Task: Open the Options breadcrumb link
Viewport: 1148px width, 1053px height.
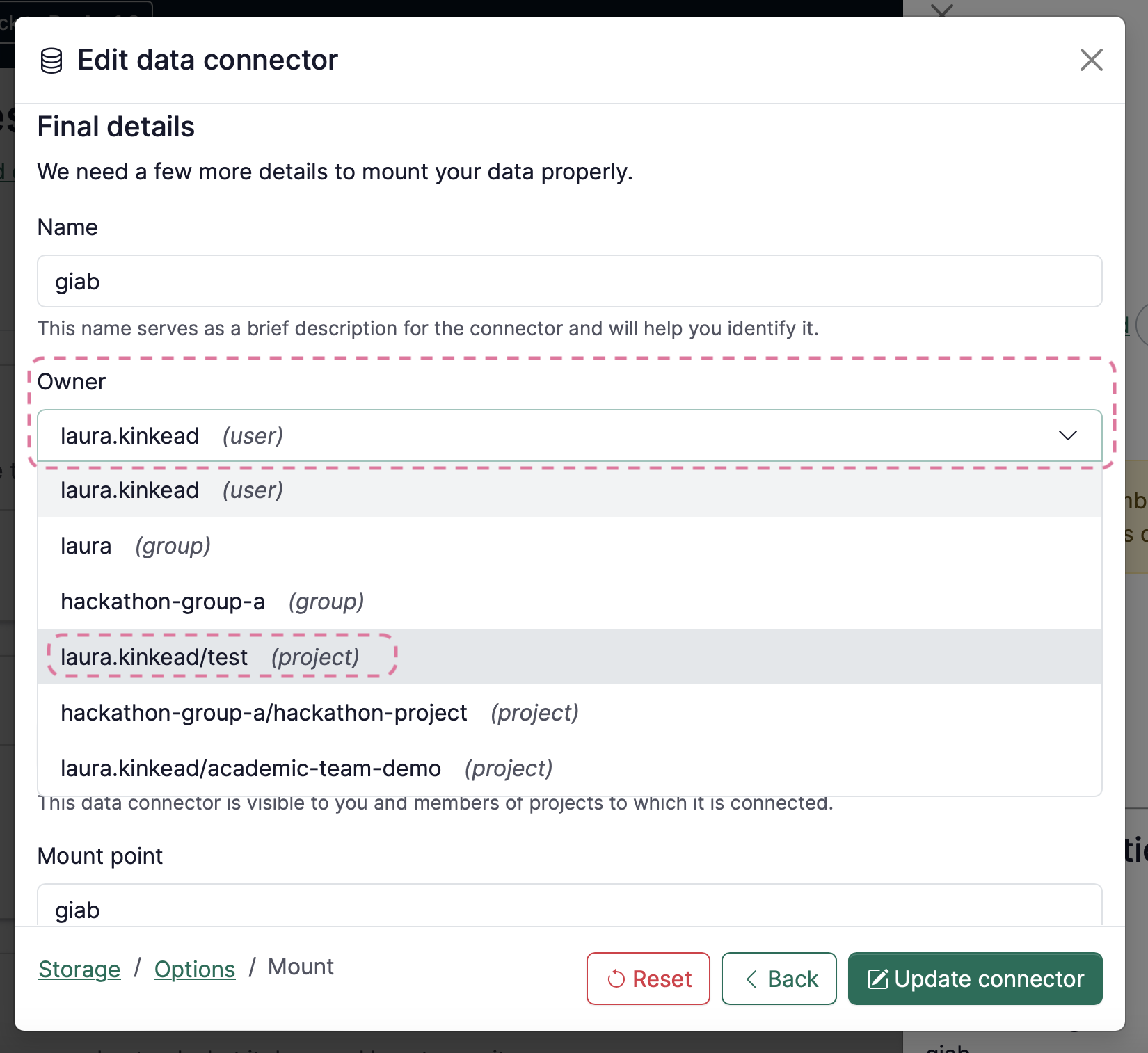Action: pos(195,969)
